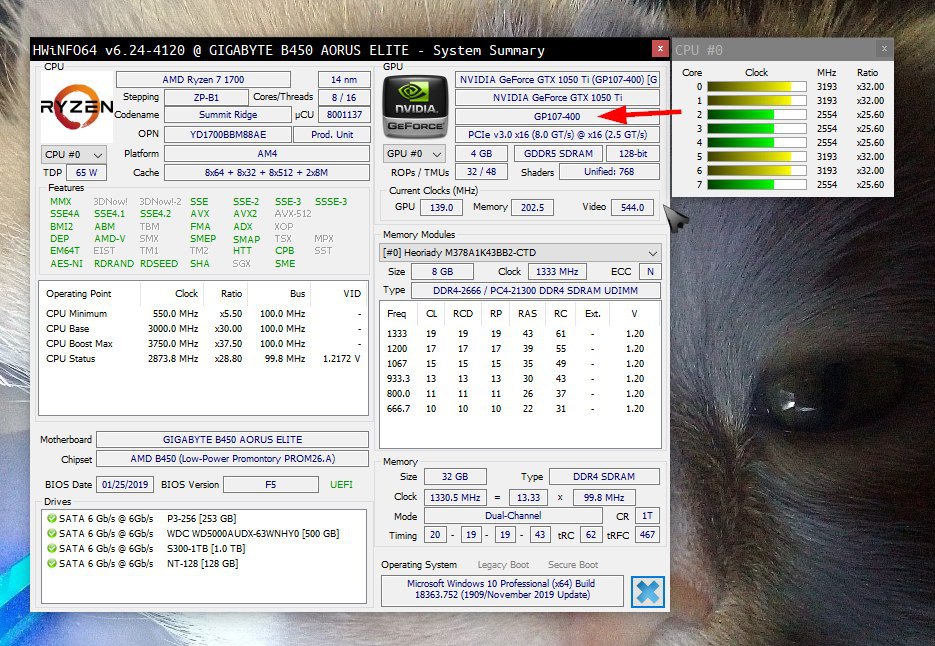Click the CR 1T field
Image resolution: width=935 pixels, height=646 pixels.
pos(647,516)
